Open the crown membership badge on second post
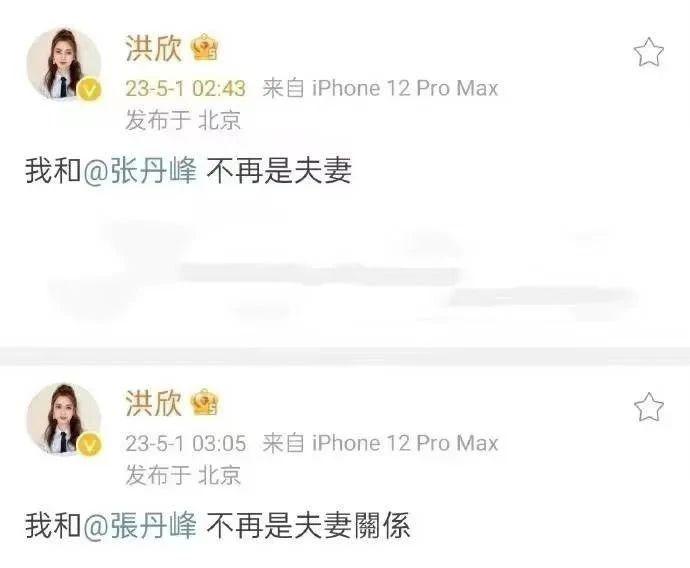 click(x=205, y=402)
